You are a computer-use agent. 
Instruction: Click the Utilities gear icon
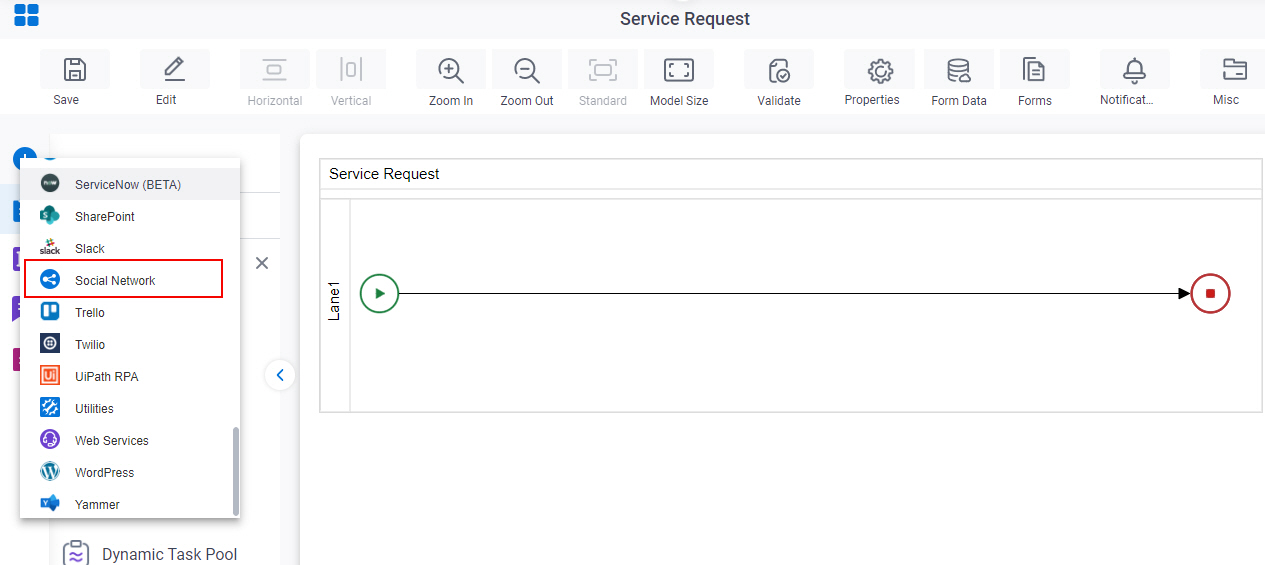pos(50,408)
